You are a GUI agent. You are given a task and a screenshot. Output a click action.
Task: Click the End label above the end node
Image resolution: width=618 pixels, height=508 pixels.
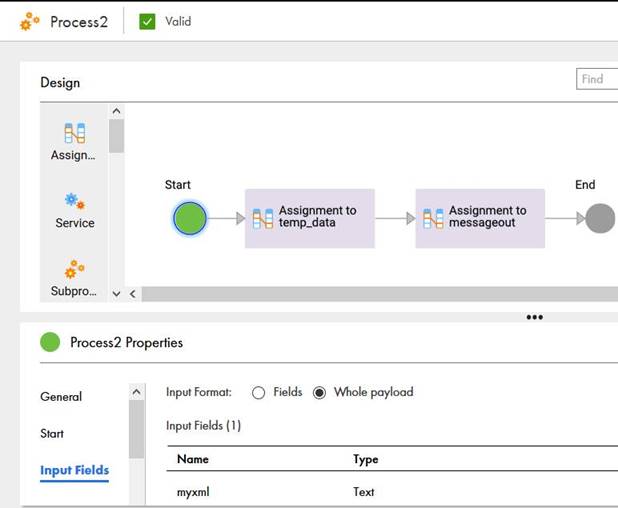585,184
